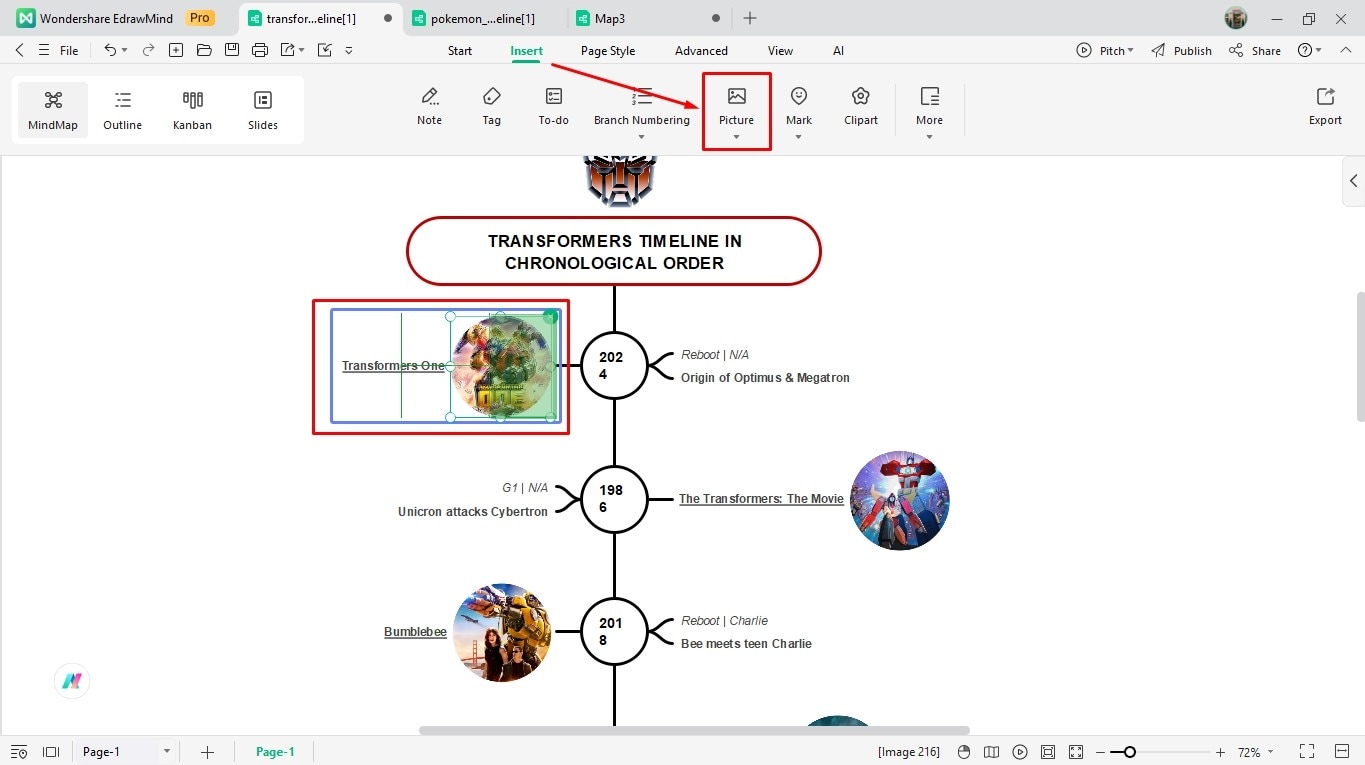Switch to MindMap view mode

click(x=53, y=110)
